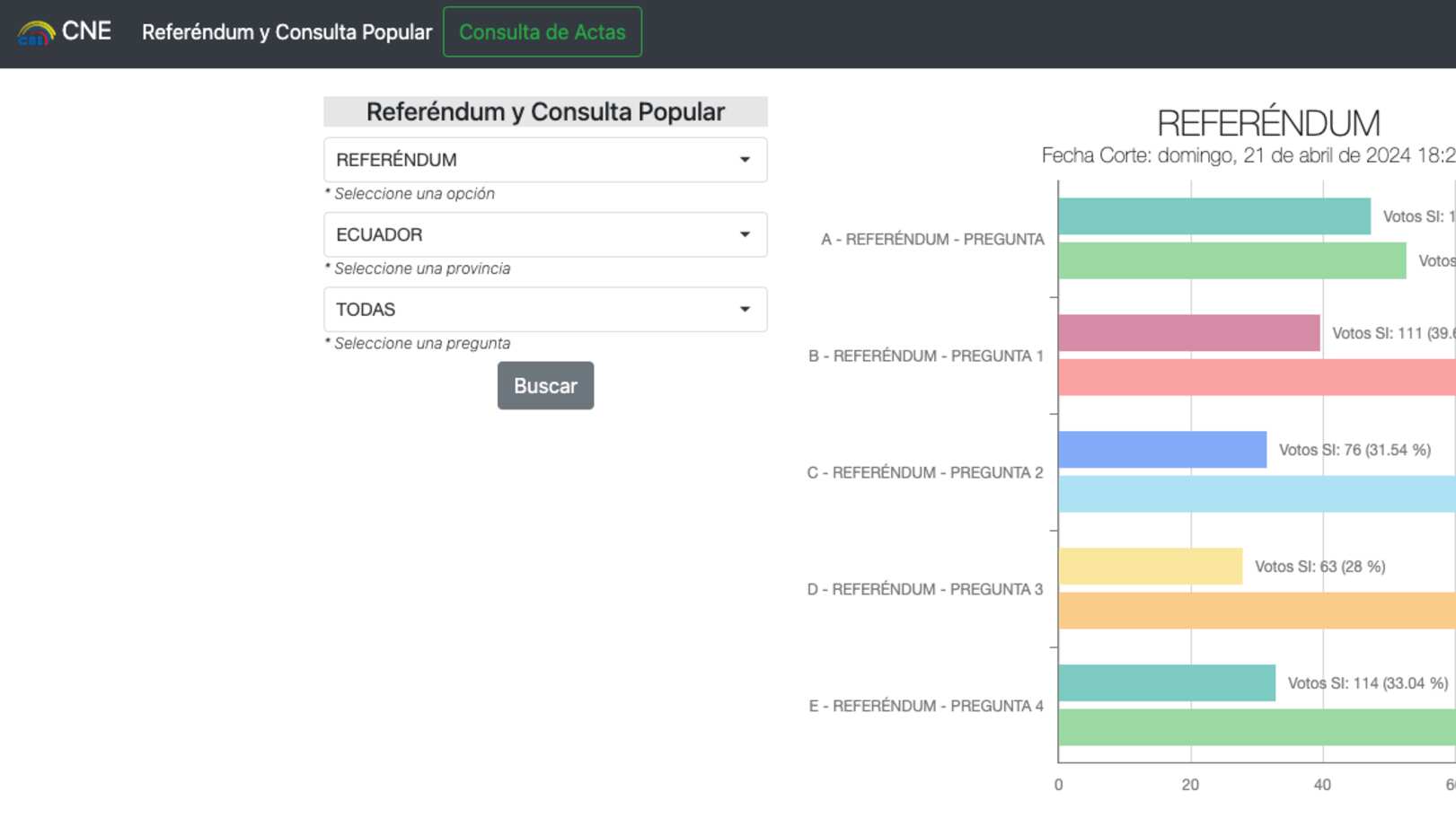Select blue Votos SI bar for Pregunta 2
Screen dimensions: 1456x818
click(1161, 450)
